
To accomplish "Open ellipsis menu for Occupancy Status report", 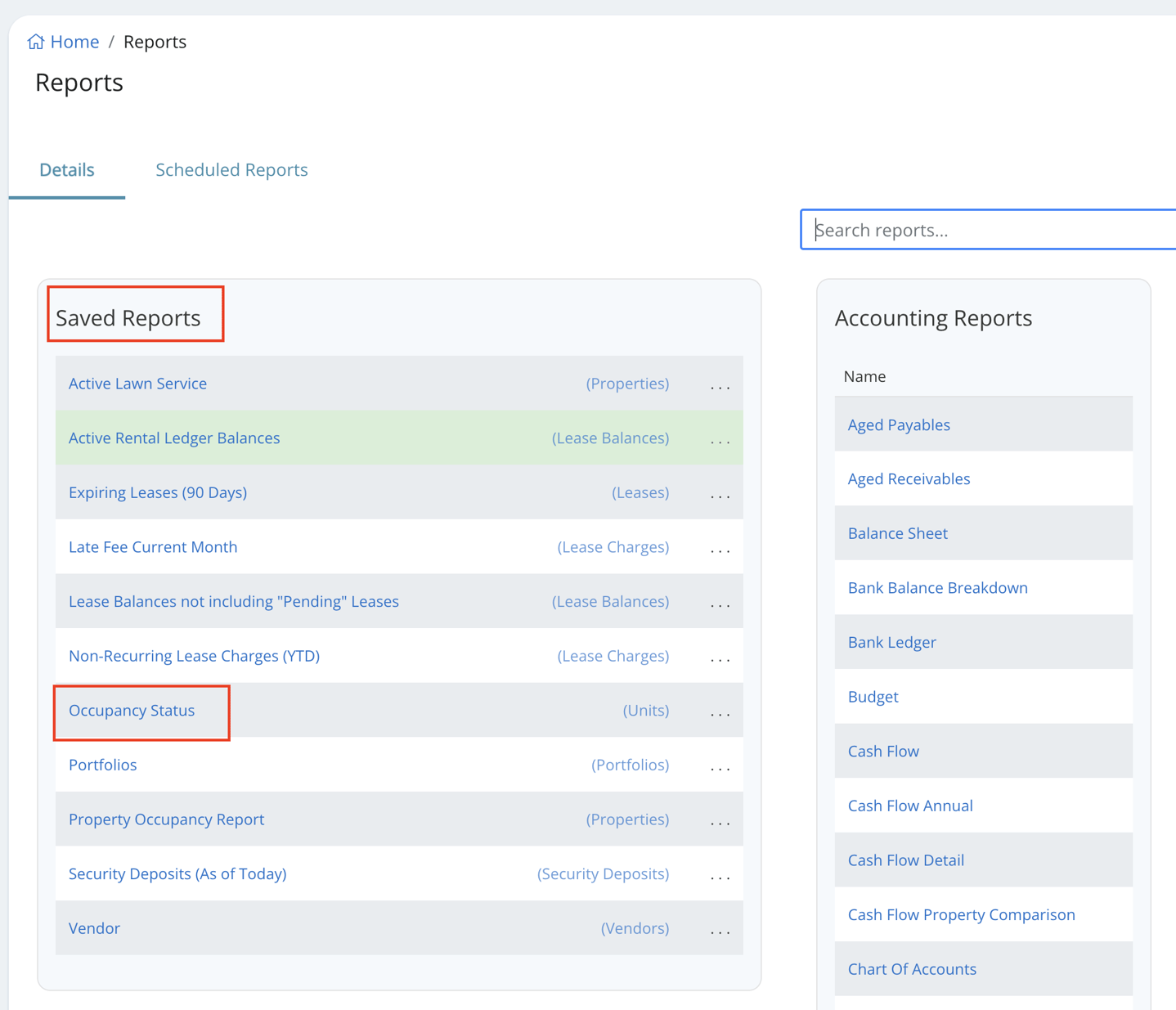I will pos(720,711).
